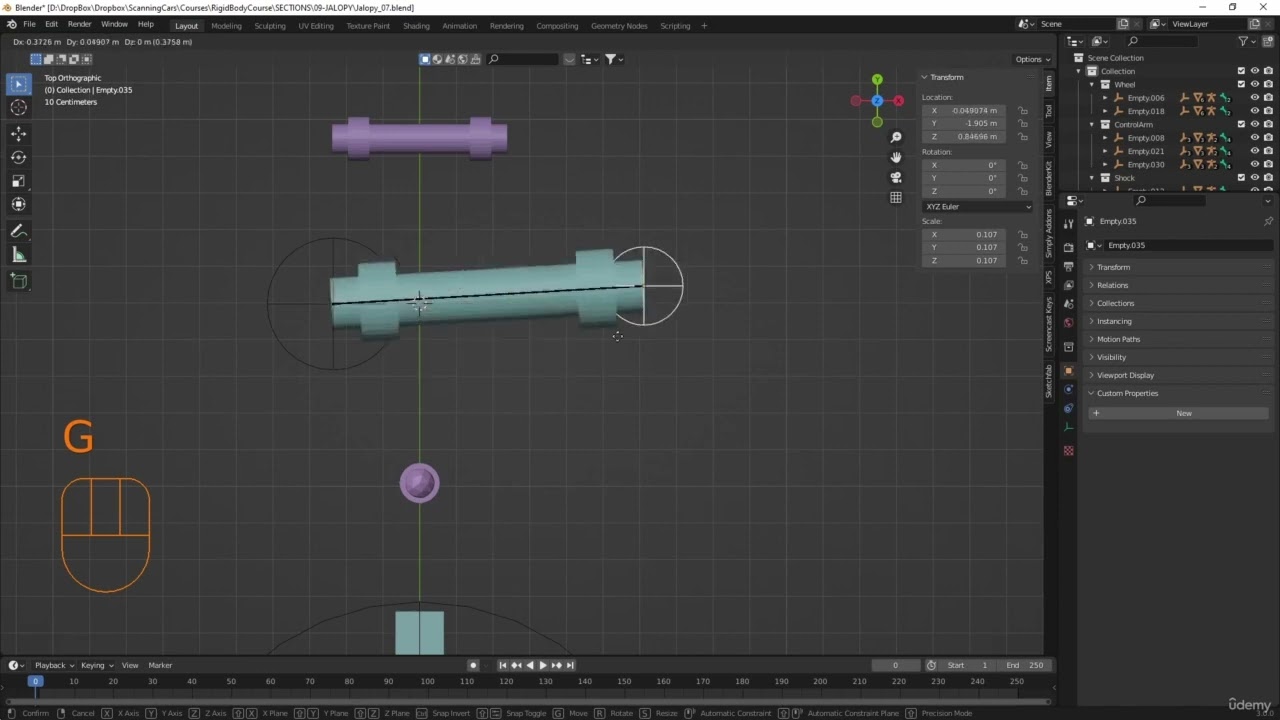Image resolution: width=1280 pixels, height=720 pixels.
Task: Click the outliner search field
Action: tap(1160, 41)
